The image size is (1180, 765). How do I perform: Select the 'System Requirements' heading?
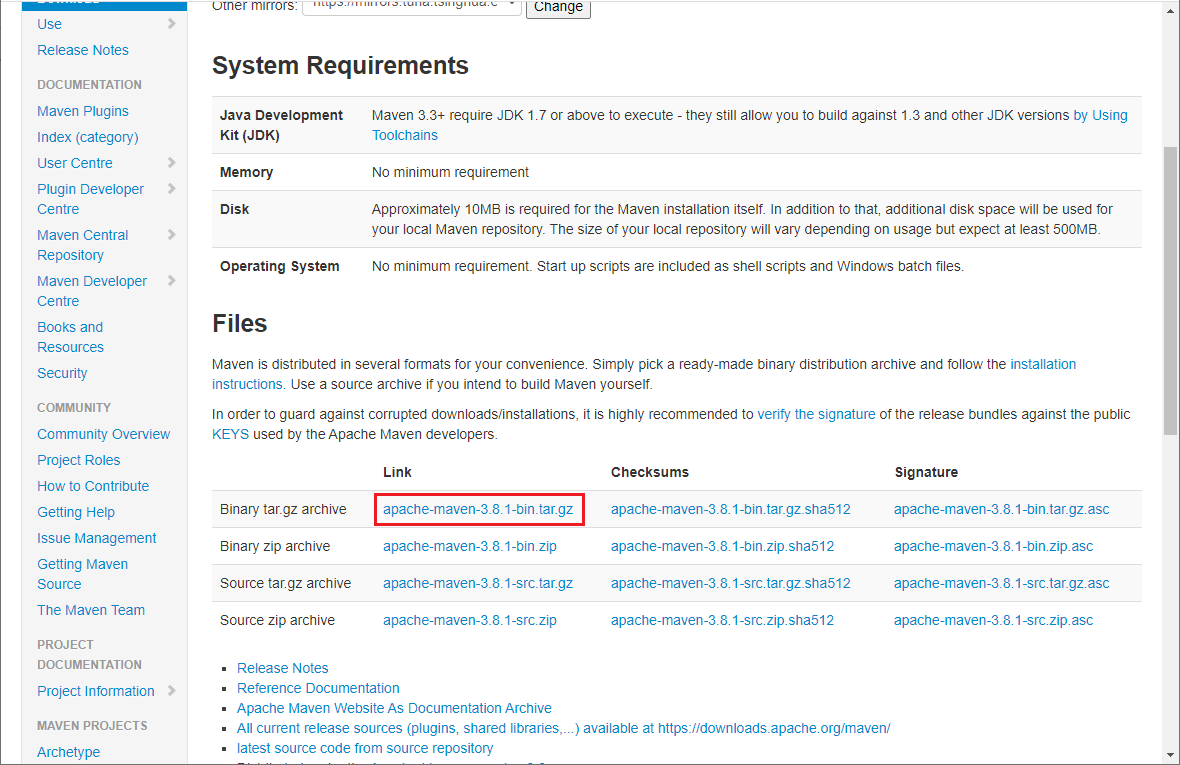click(340, 65)
